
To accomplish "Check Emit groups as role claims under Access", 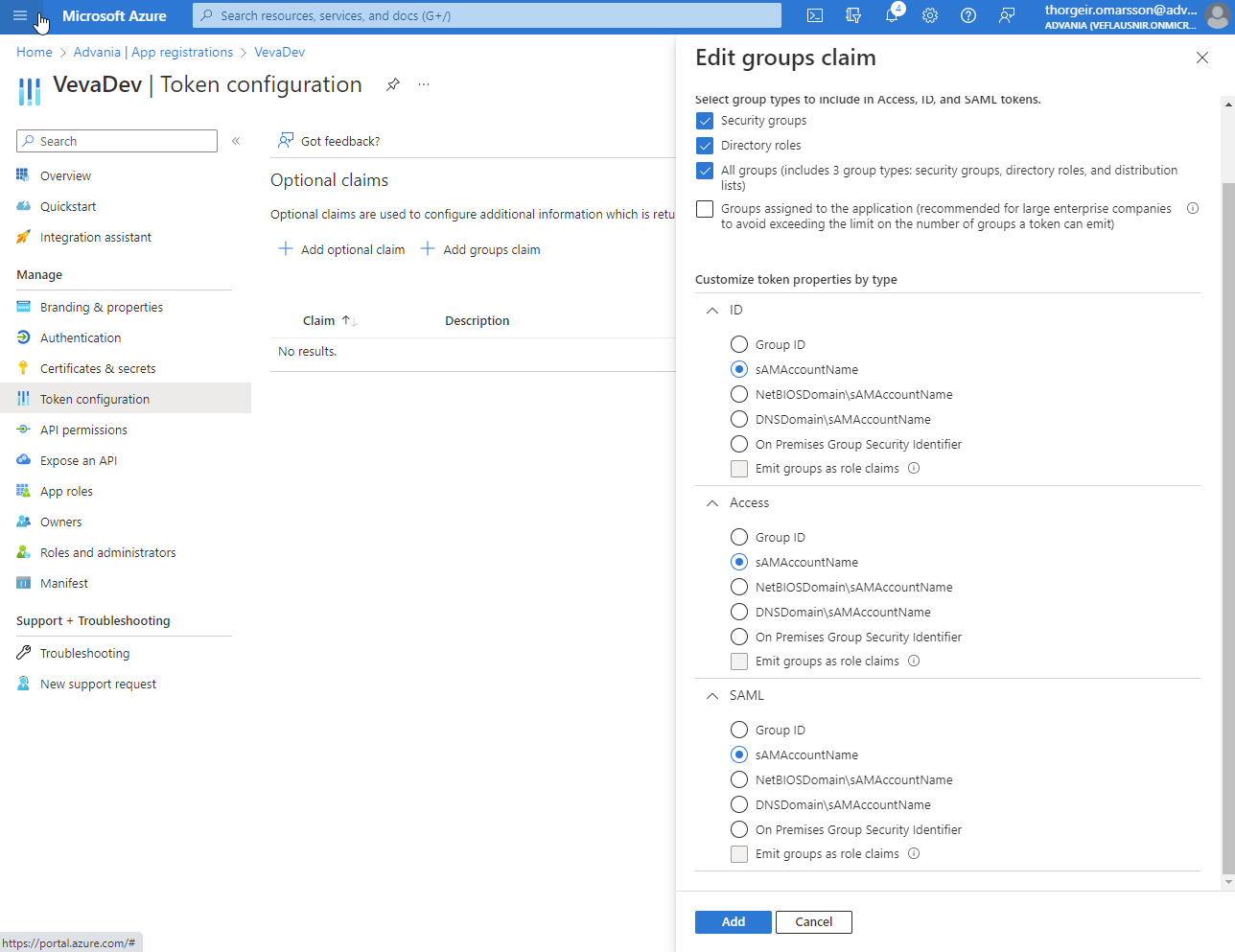I will (739, 662).
